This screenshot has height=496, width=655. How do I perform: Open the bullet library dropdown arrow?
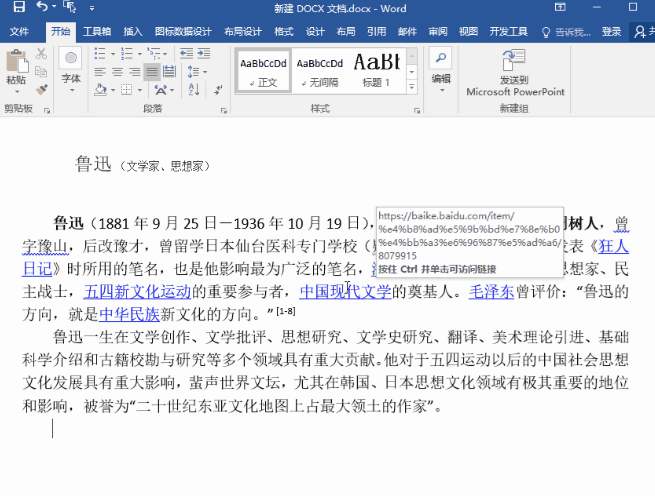(112, 53)
